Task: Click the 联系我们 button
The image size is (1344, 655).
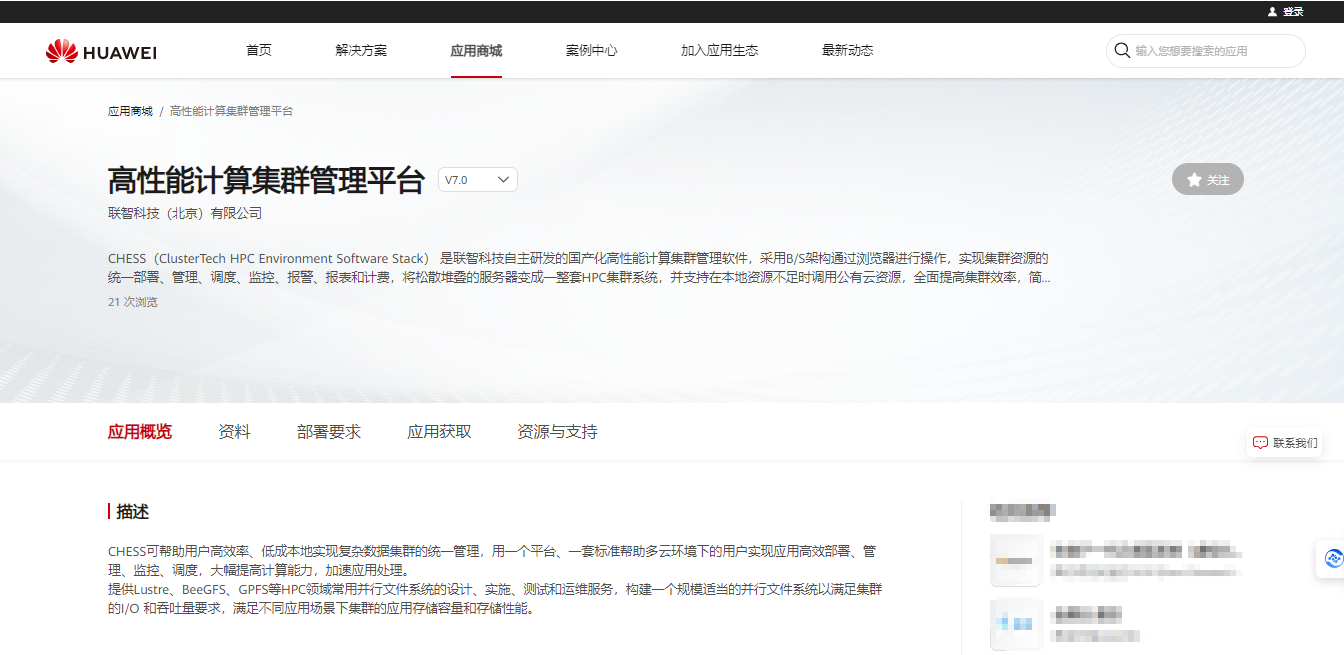Action: click(1285, 443)
